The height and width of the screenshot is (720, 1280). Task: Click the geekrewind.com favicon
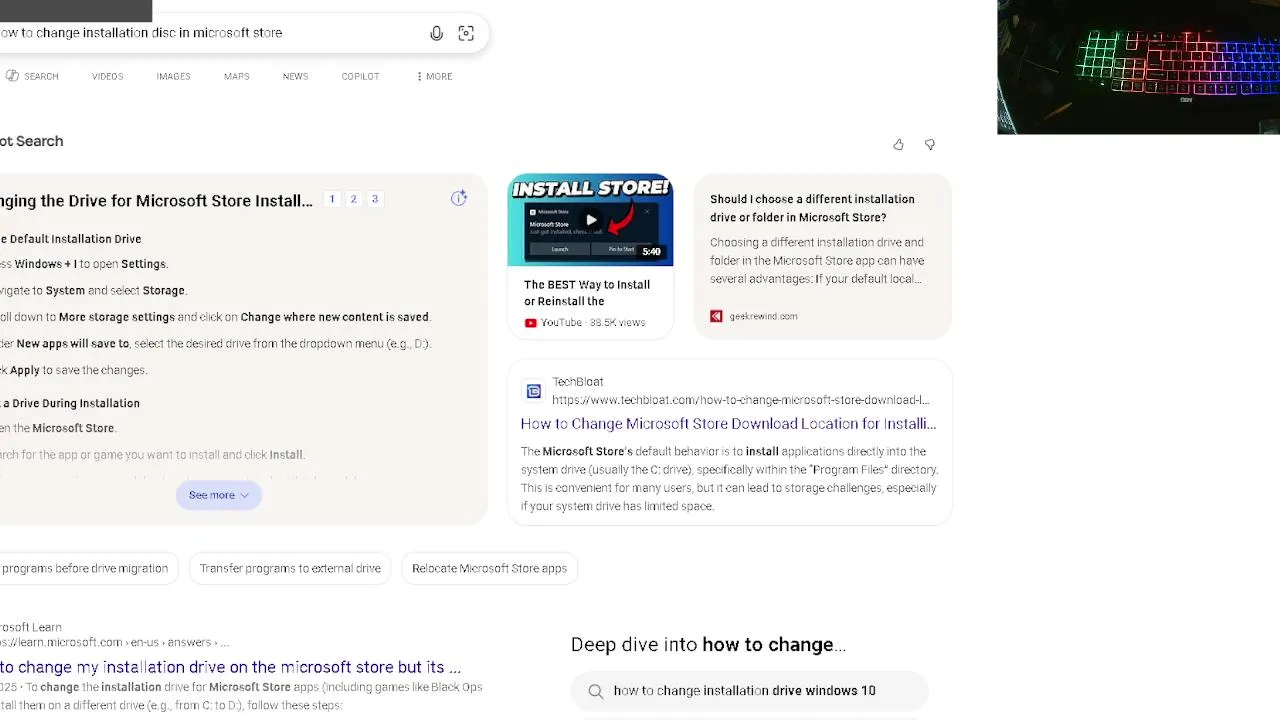click(716, 316)
